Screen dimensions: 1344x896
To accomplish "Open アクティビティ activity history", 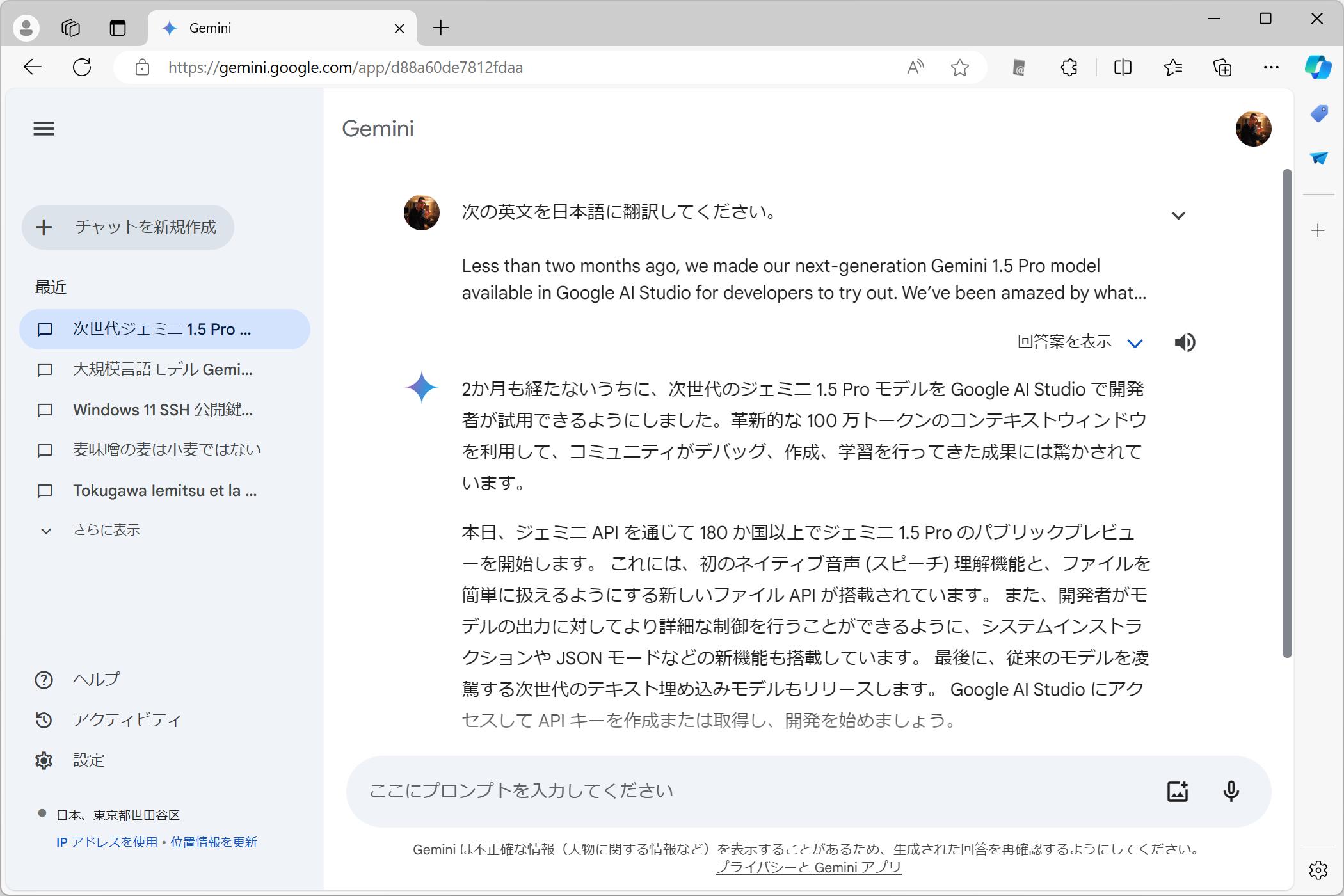I will coord(108,720).
